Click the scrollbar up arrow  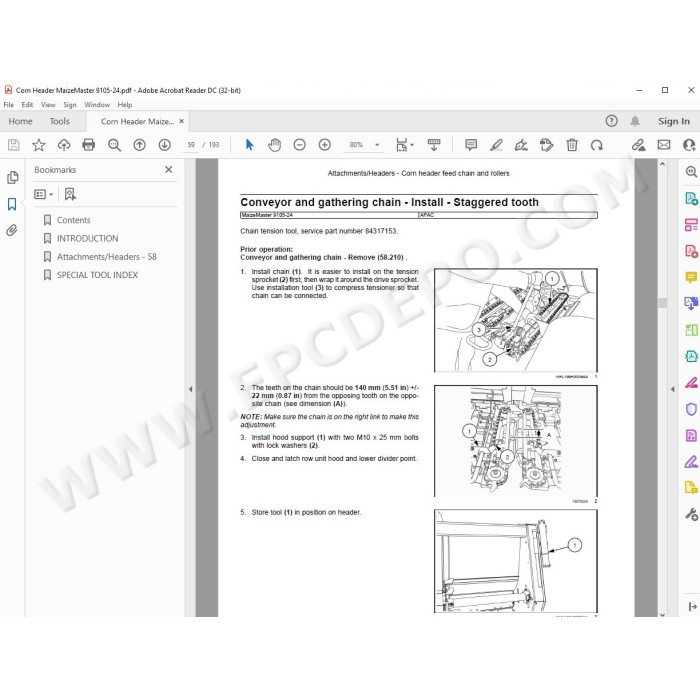click(x=662, y=164)
